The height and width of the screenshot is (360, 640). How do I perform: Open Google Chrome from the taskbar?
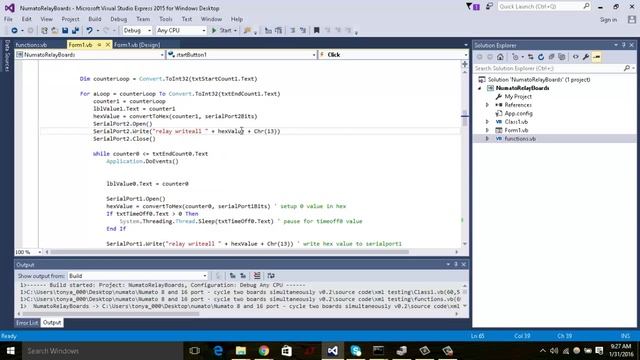(264, 351)
